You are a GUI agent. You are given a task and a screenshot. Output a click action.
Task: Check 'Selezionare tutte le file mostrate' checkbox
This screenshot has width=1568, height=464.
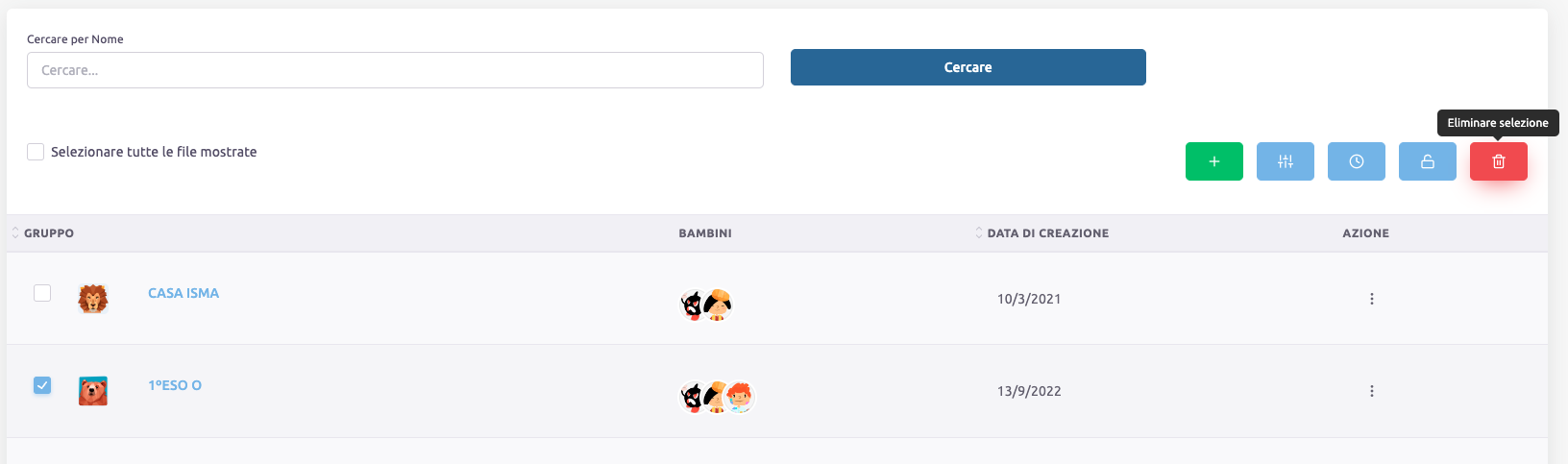pos(36,152)
